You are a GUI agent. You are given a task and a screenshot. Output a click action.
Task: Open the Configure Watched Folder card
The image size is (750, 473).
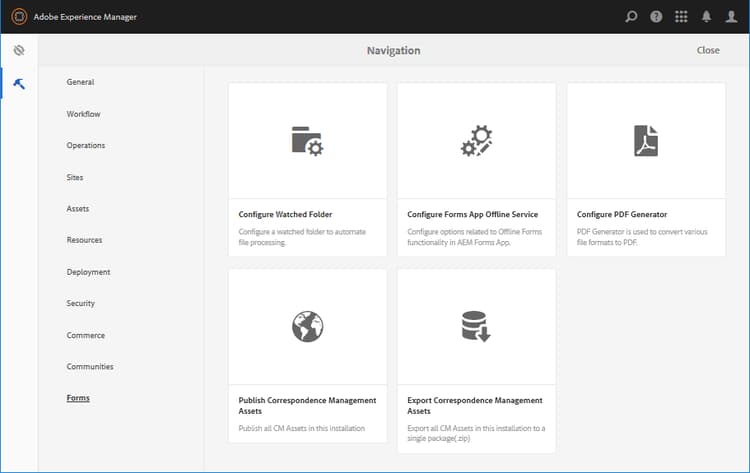click(308, 169)
